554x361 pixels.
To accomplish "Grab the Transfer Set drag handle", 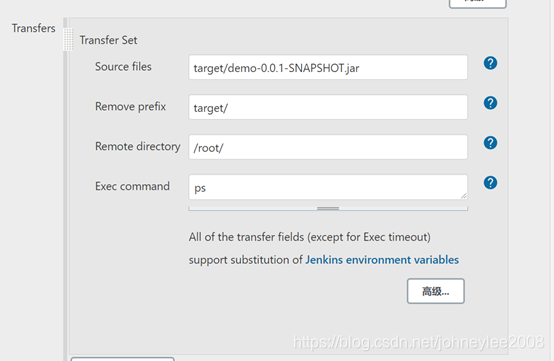I will coord(68,40).
